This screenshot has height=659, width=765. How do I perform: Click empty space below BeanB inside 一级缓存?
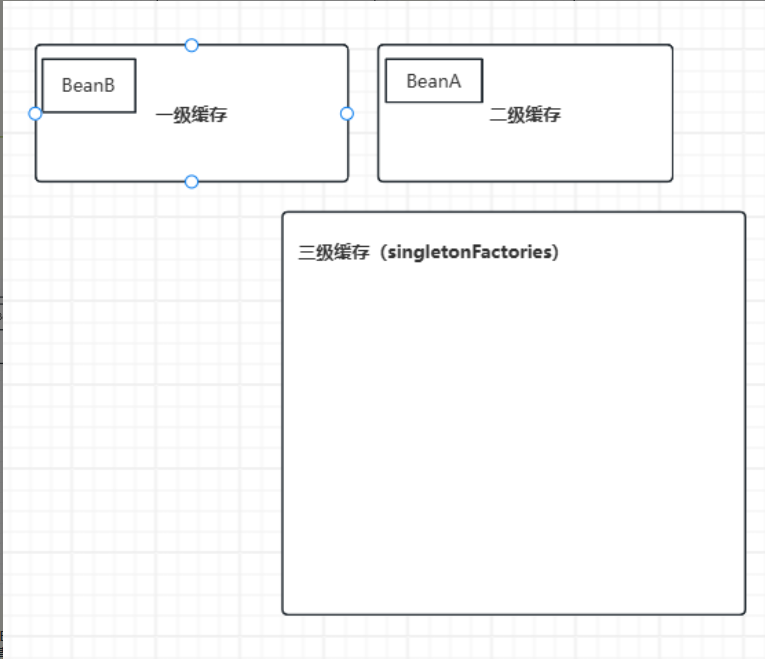coord(88,148)
